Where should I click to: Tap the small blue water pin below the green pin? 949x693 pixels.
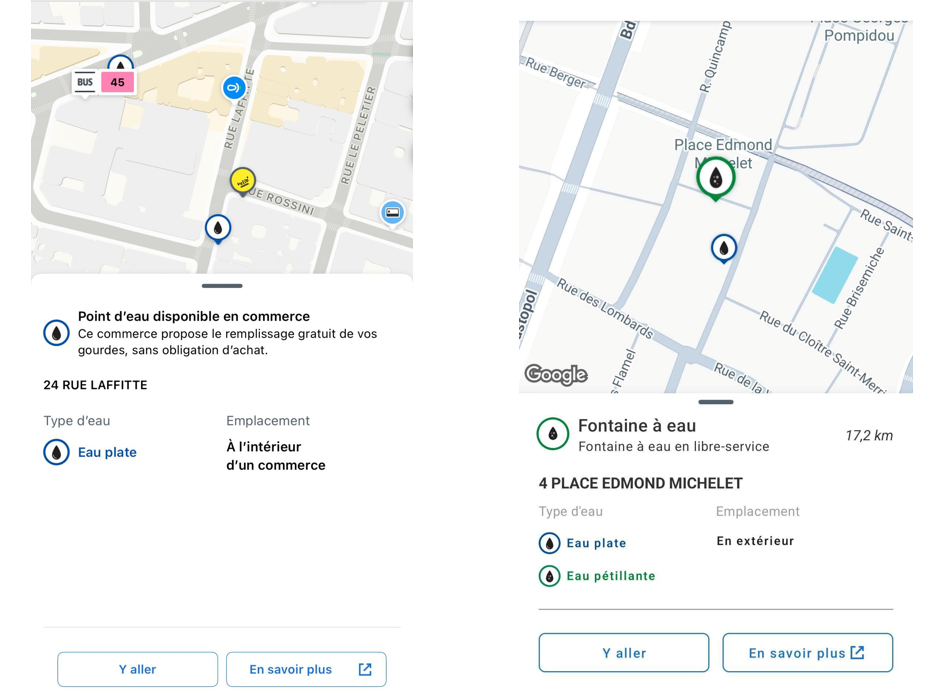click(724, 247)
